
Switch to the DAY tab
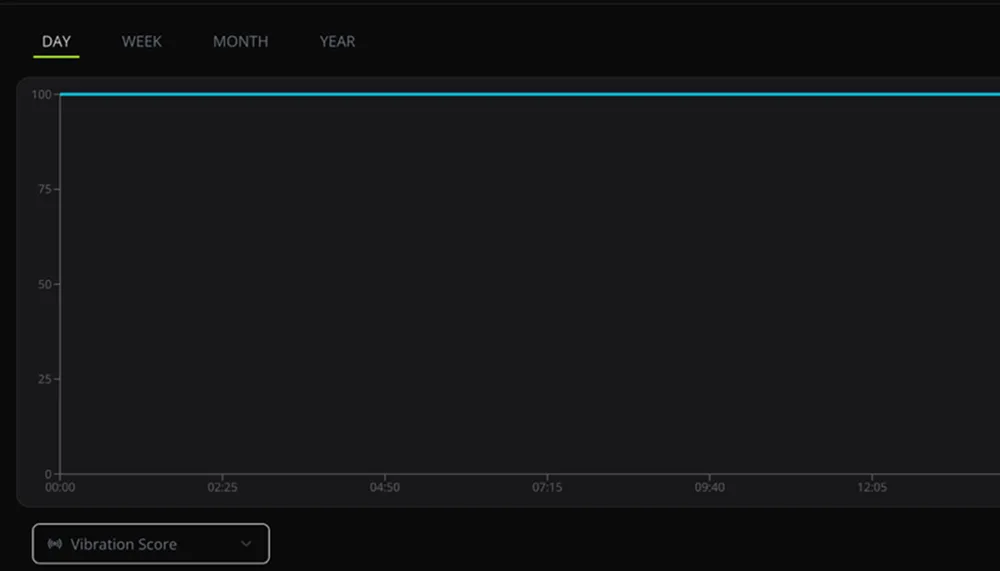[56, 42]
